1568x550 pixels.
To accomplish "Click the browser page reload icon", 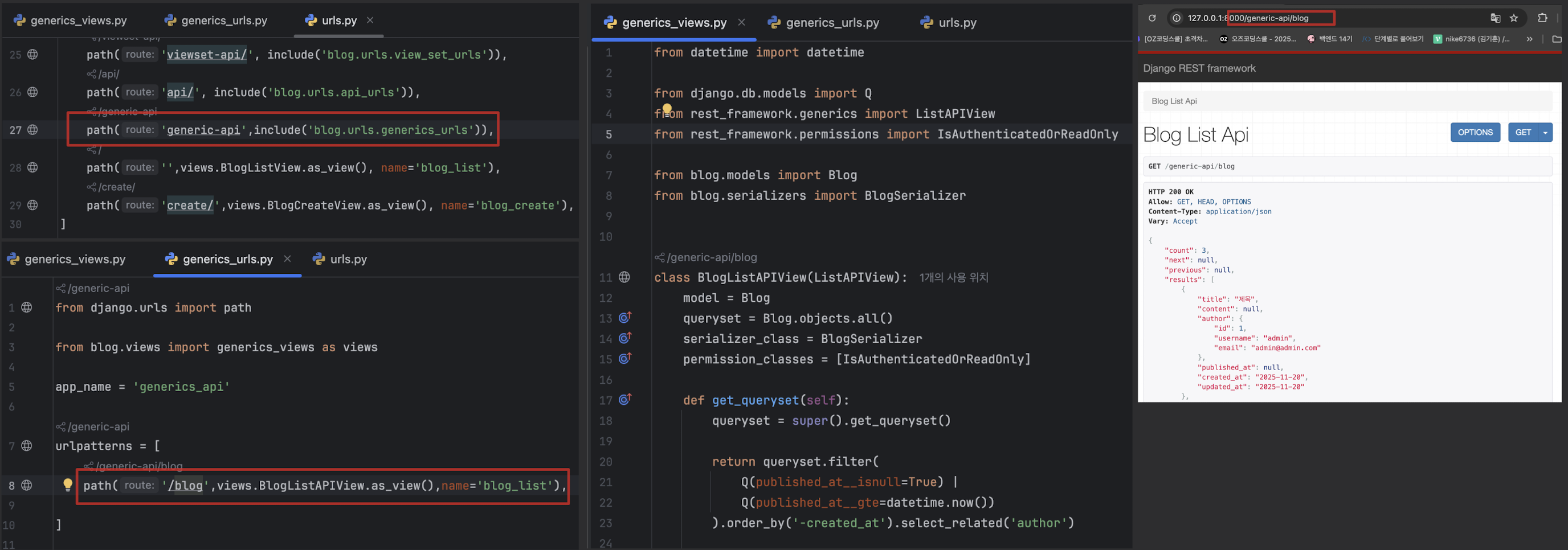I will [1152, 18].
